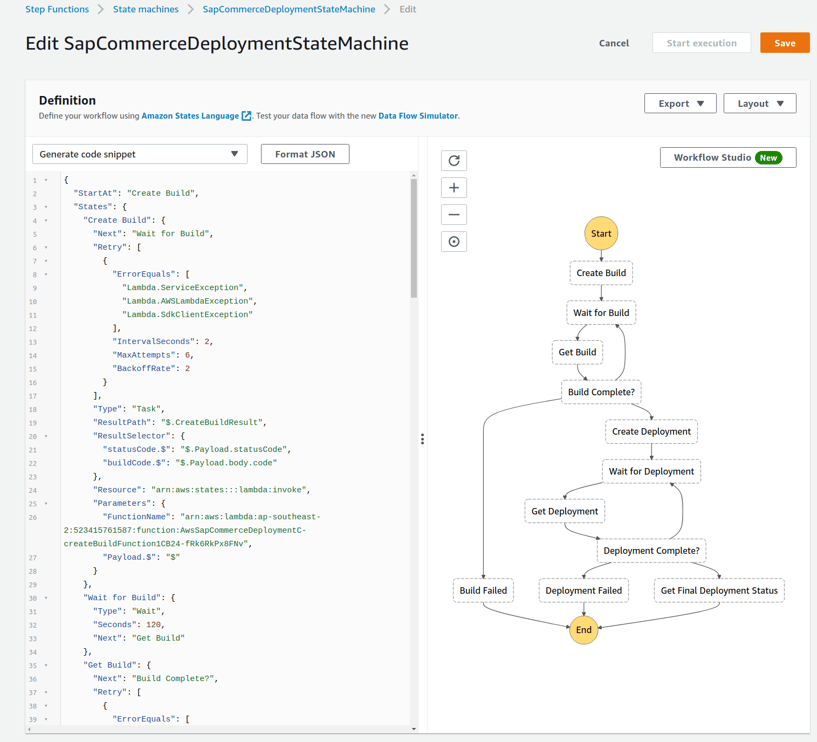Open the Generate code snippet dropdown
The width and height of the screenshot is (817, 742).
pos(138,153)
